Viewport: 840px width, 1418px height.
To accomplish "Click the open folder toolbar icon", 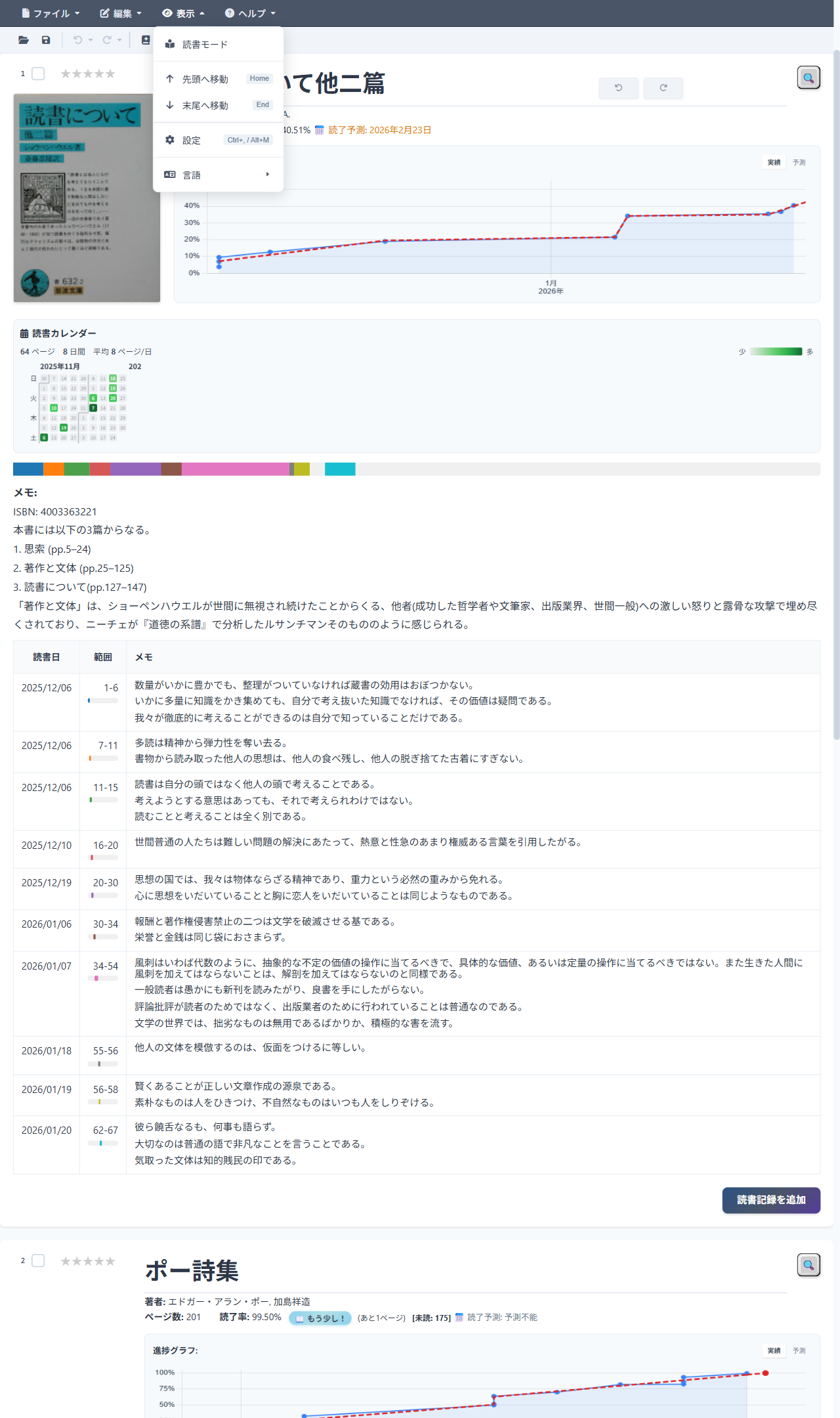I will click(x=24, y=40).
